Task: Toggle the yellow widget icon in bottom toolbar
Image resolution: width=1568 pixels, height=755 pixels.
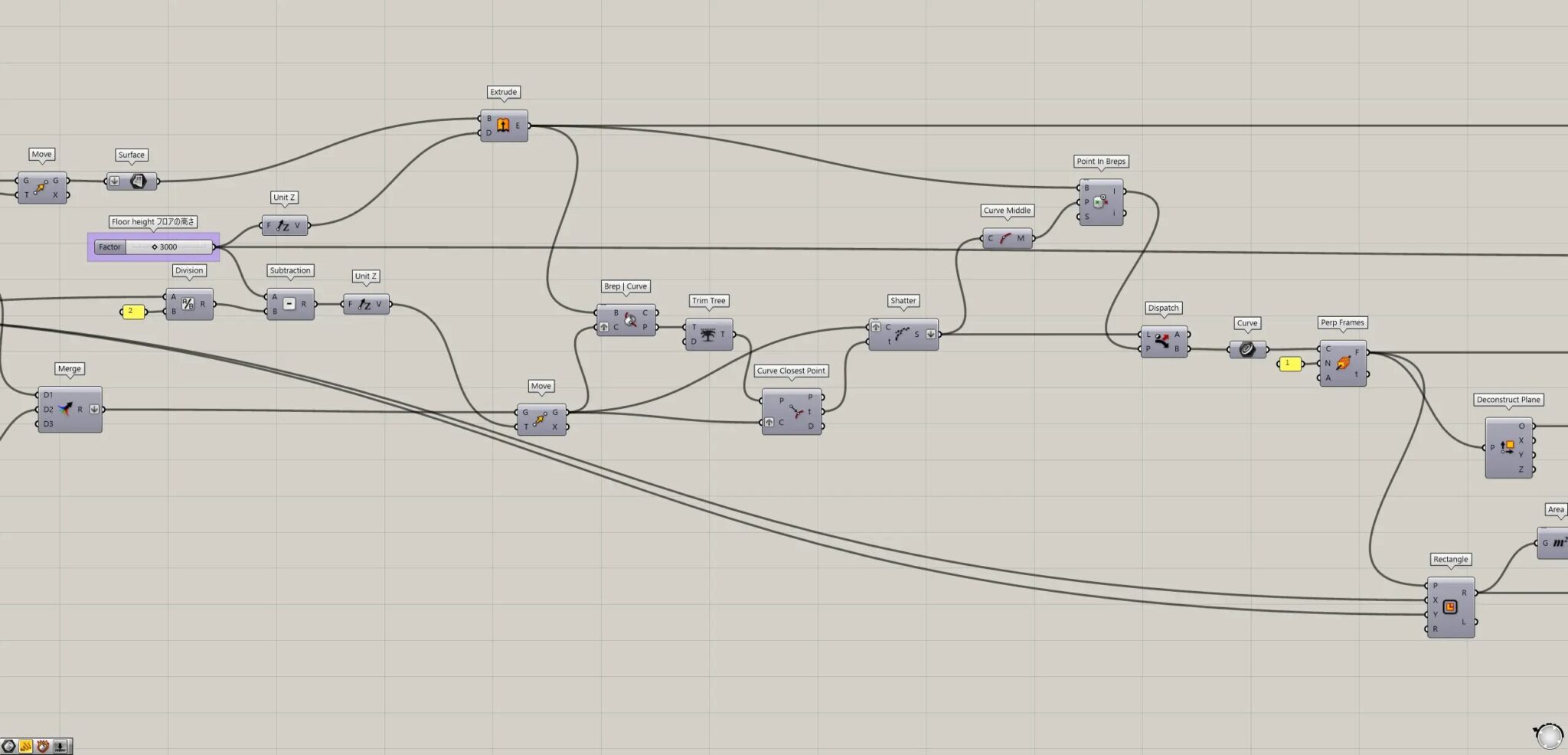Action: 26,746
